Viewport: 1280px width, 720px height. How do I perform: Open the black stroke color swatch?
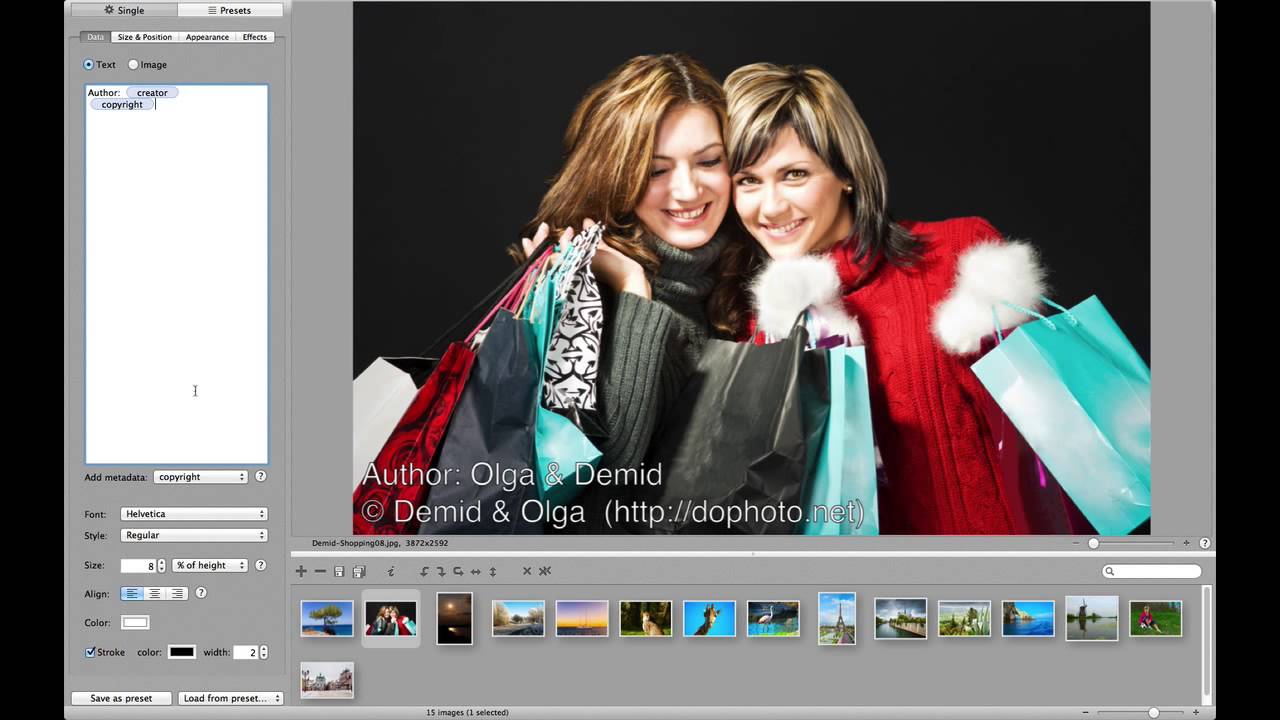click(181, 652)
